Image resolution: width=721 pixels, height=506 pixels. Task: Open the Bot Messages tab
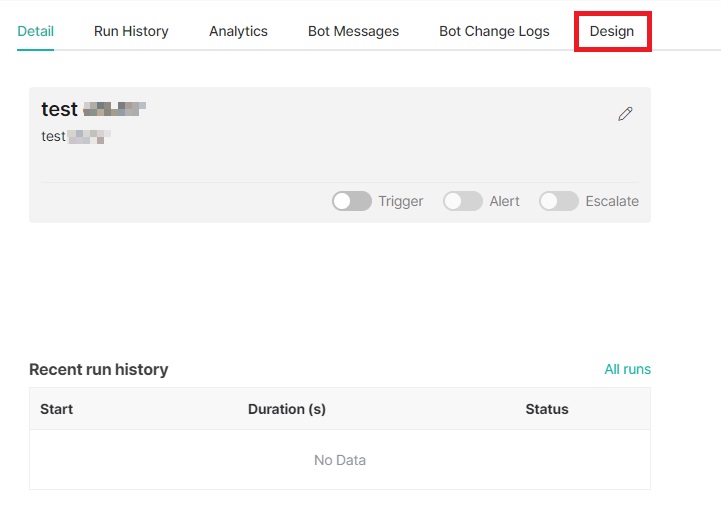353,31
